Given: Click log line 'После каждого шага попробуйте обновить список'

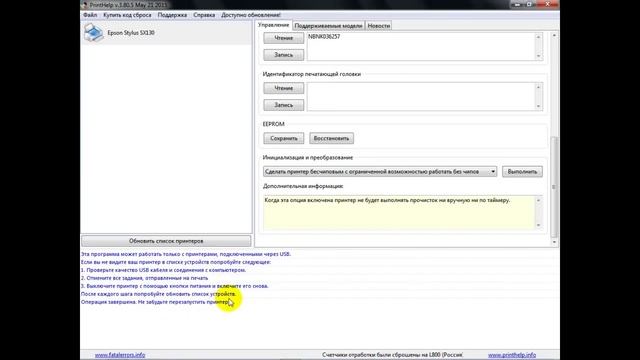Looking at the screenshot, I should click(x=158, y=294).
